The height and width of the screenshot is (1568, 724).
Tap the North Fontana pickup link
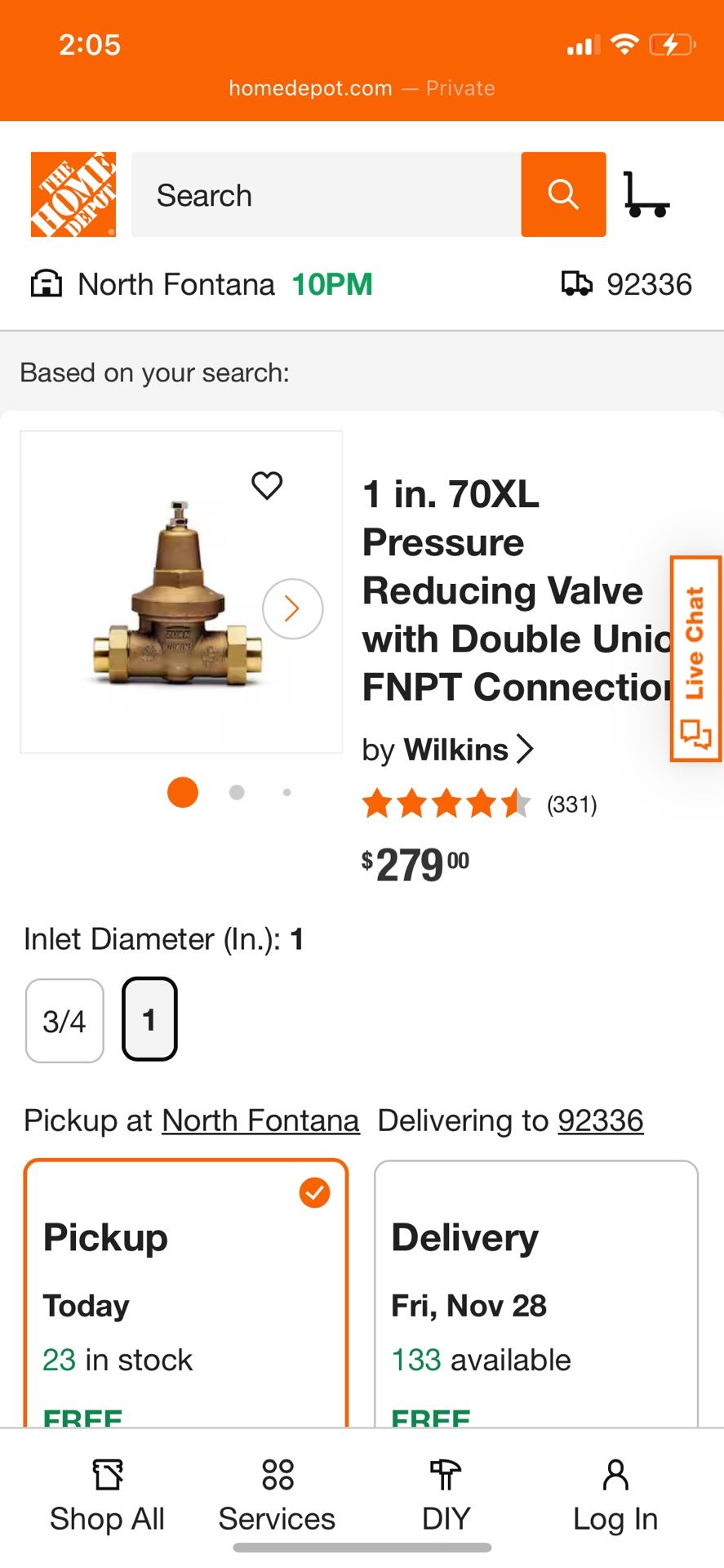(x=260, y=1120)
